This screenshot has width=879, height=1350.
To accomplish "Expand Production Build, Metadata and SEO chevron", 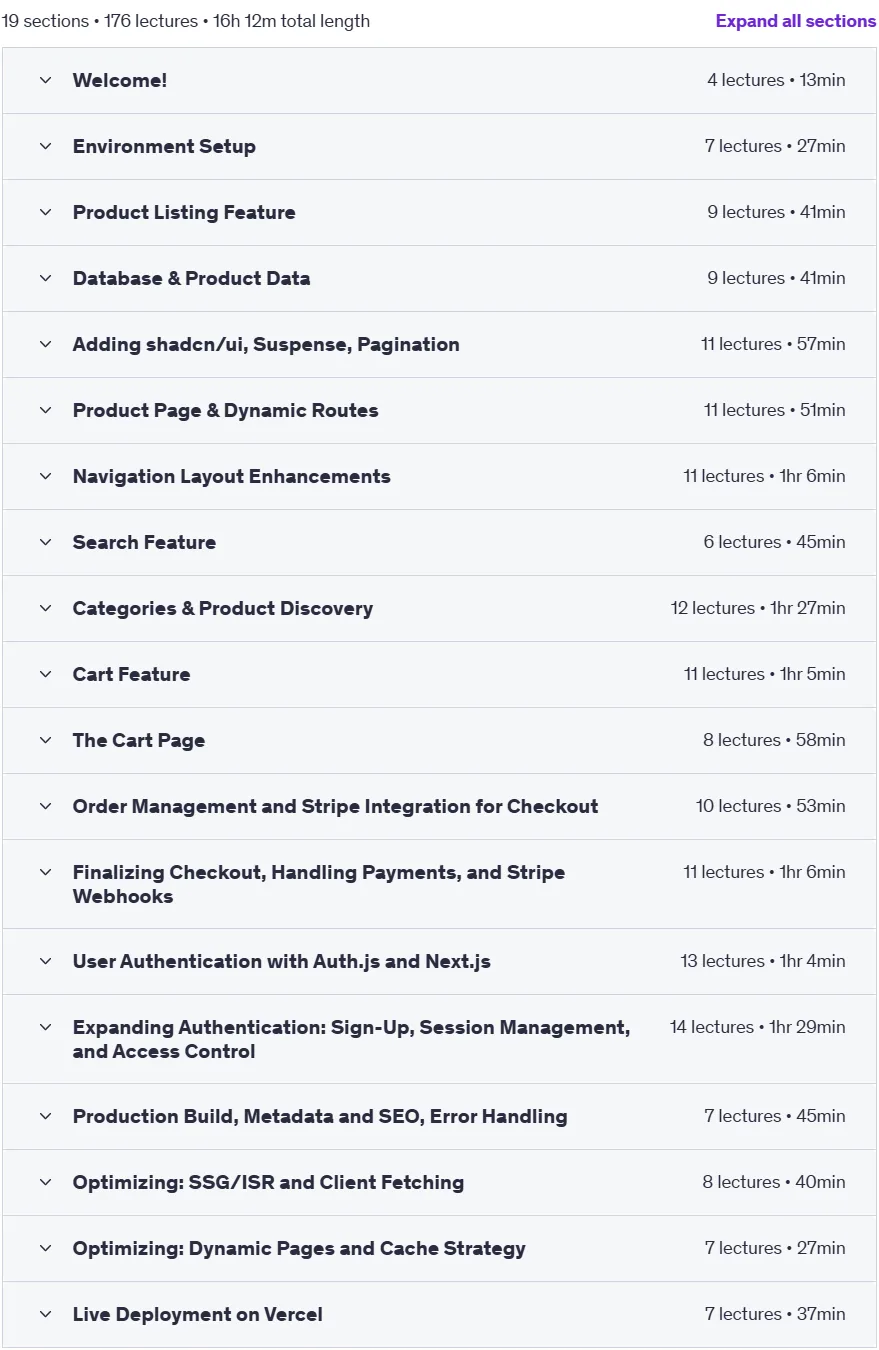I will (45, 1116).
